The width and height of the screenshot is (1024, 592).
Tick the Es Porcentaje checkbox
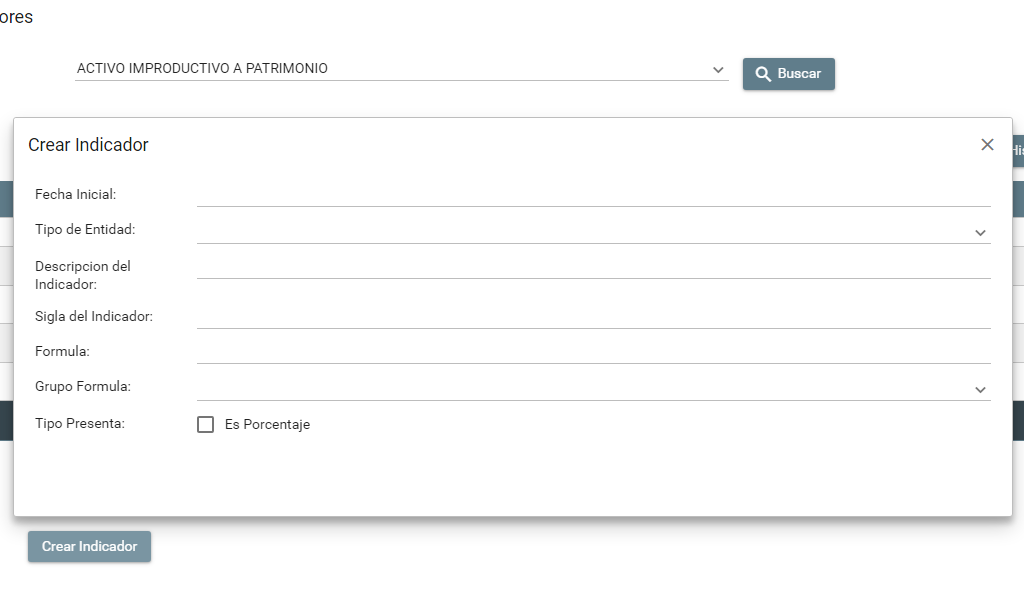pos(206,424)
